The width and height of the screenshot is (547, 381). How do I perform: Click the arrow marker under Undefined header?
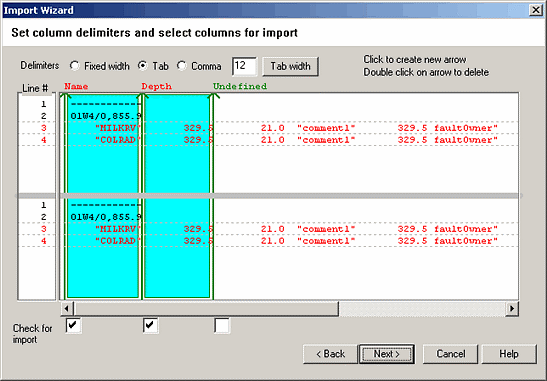[x=213, y=96]
